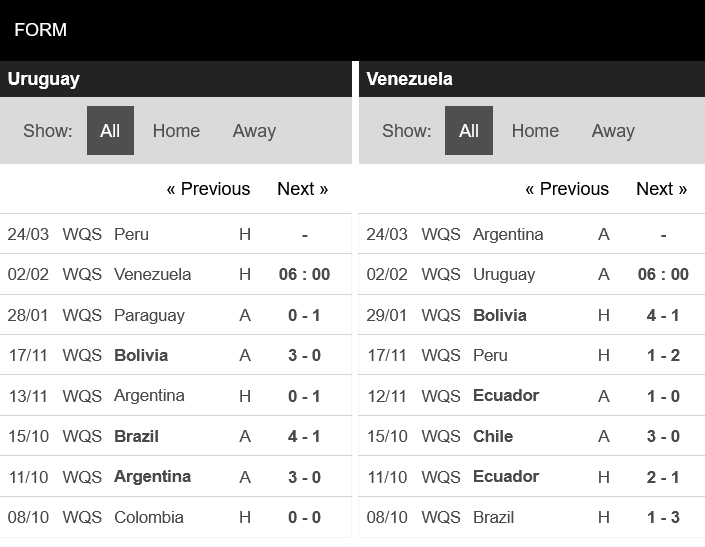Screen dimensions: 705x547
Task: Click Bolivia in Uruguay's 17/11 match row
Action: click(141, 355)
